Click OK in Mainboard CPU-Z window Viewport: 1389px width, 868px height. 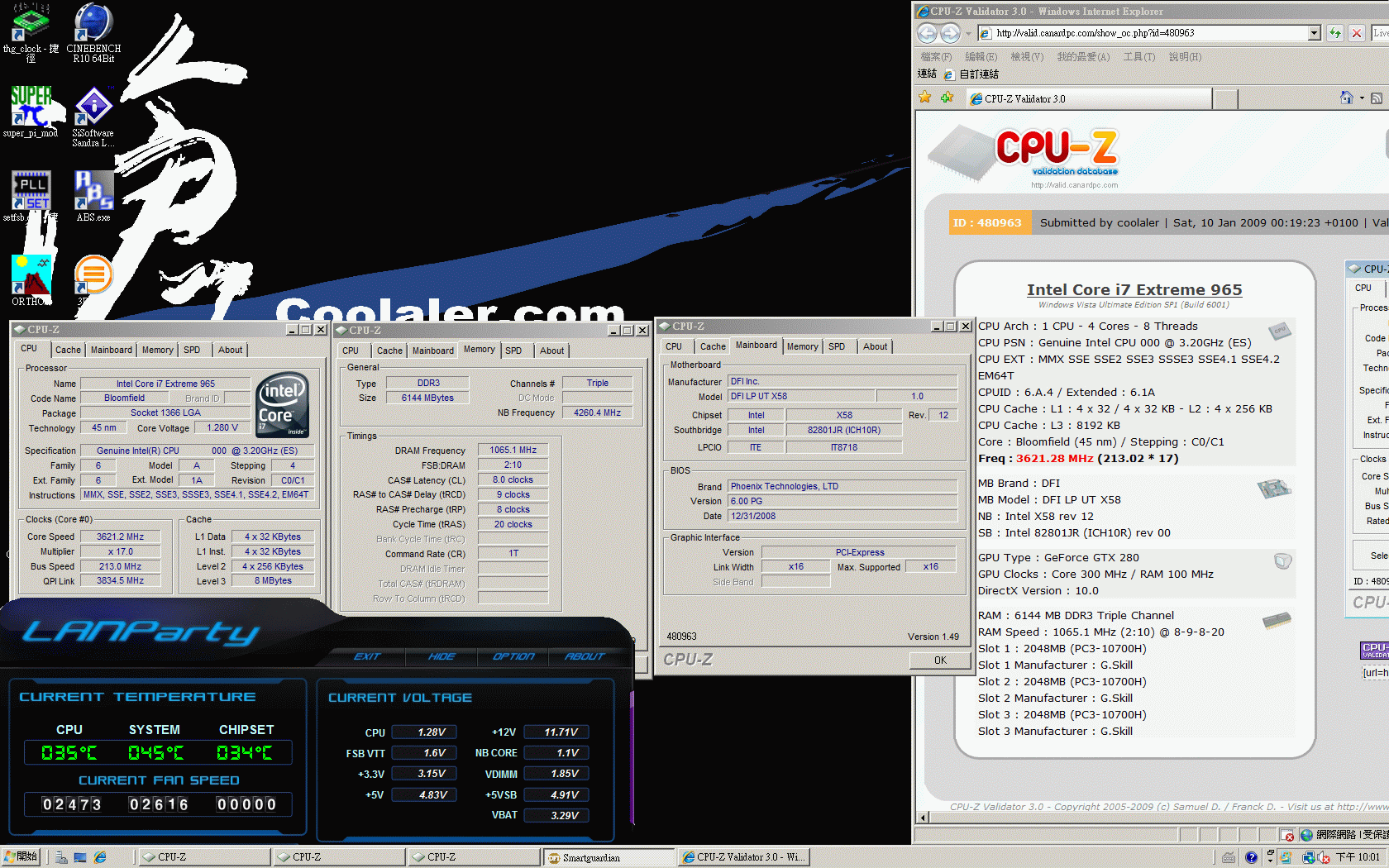point(940,660)
